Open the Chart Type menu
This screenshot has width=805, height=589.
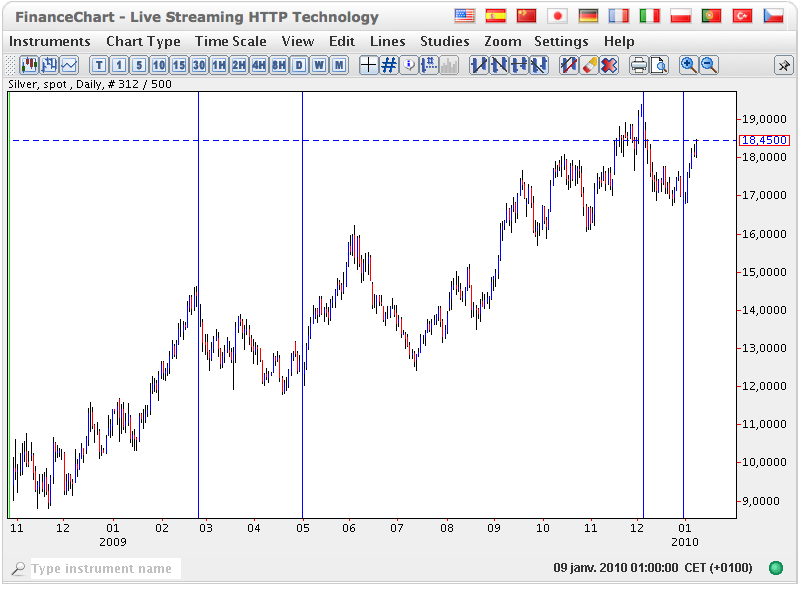click(143, 41)
